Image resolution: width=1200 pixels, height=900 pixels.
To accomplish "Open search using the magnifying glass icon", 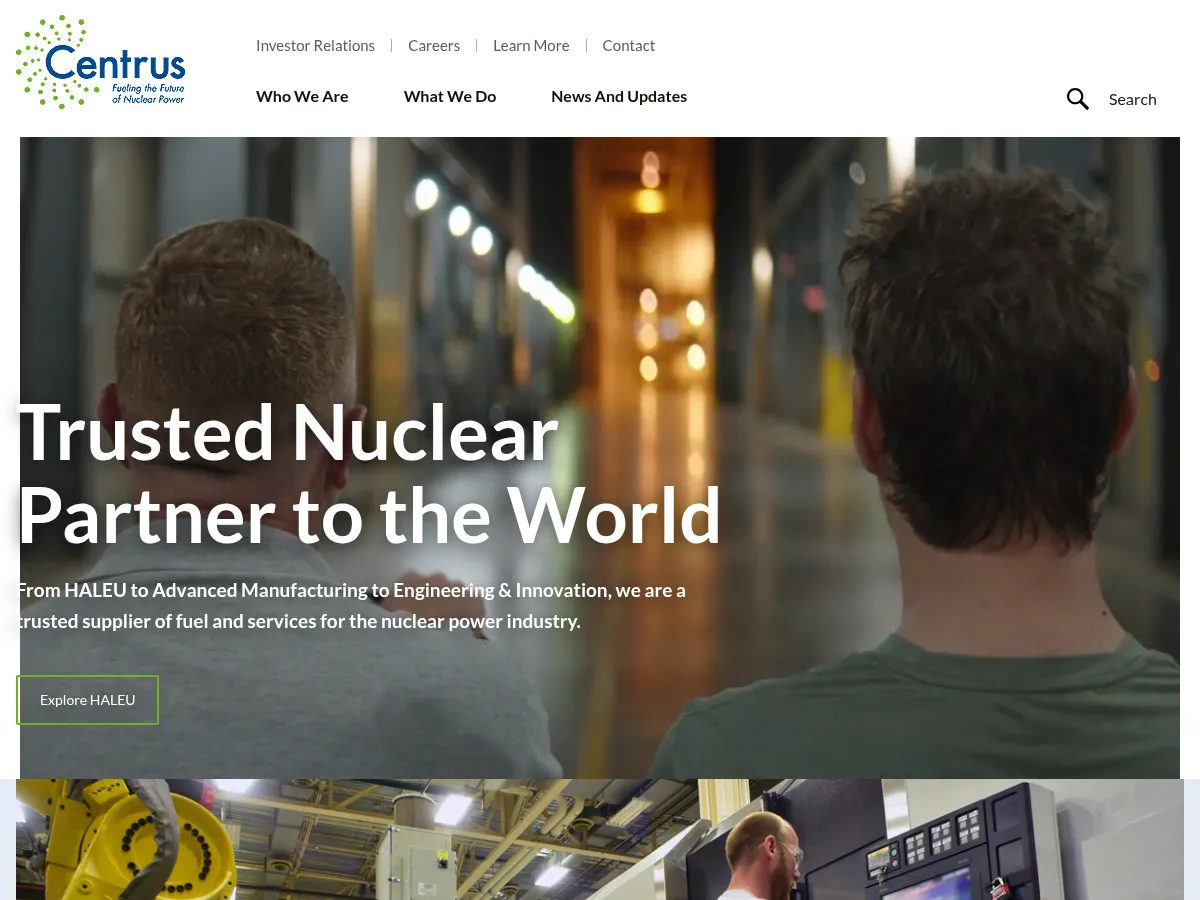I will tap(1077, 98).
